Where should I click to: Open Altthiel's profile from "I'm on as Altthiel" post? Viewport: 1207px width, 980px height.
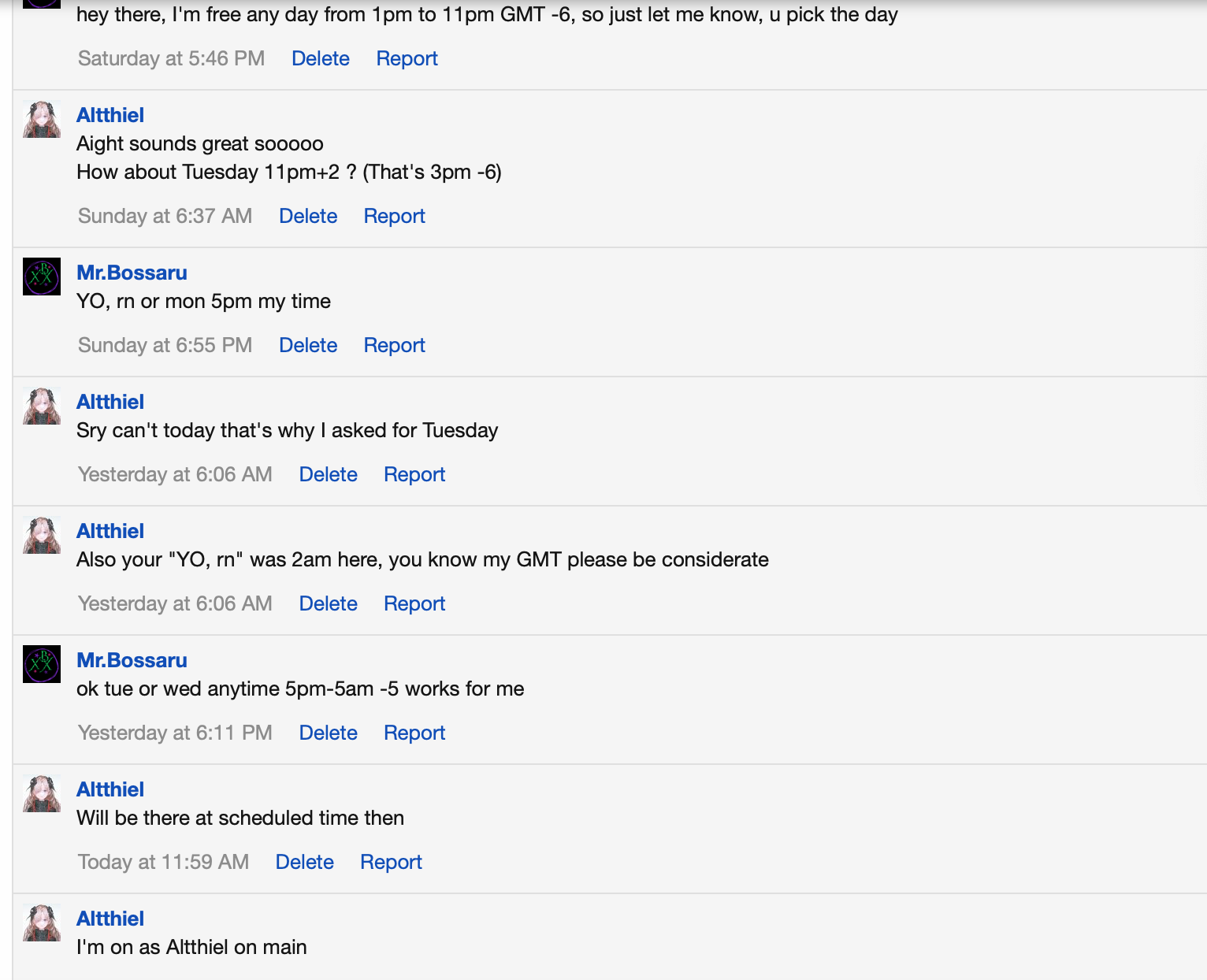[x=110, y=919]
